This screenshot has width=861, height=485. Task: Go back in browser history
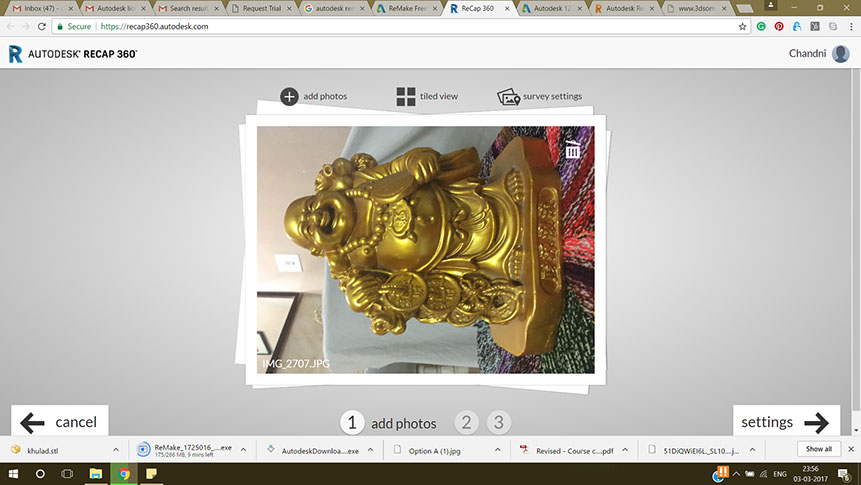pos(10,26)
